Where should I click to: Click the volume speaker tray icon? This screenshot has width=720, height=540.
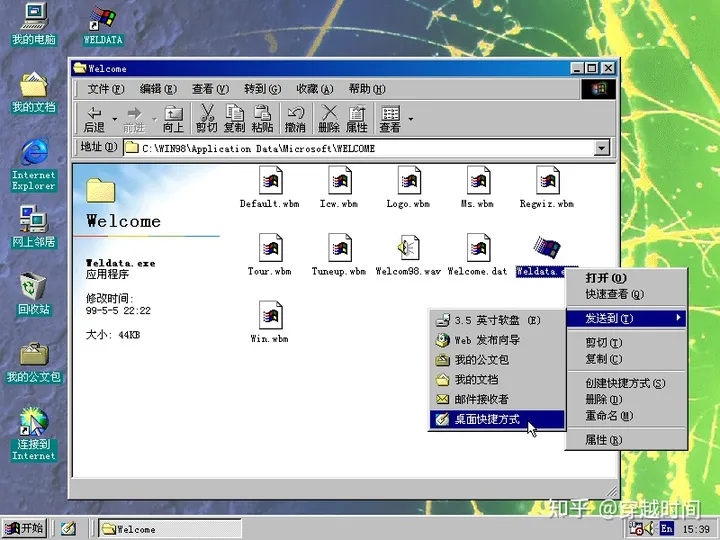point(649,529)
